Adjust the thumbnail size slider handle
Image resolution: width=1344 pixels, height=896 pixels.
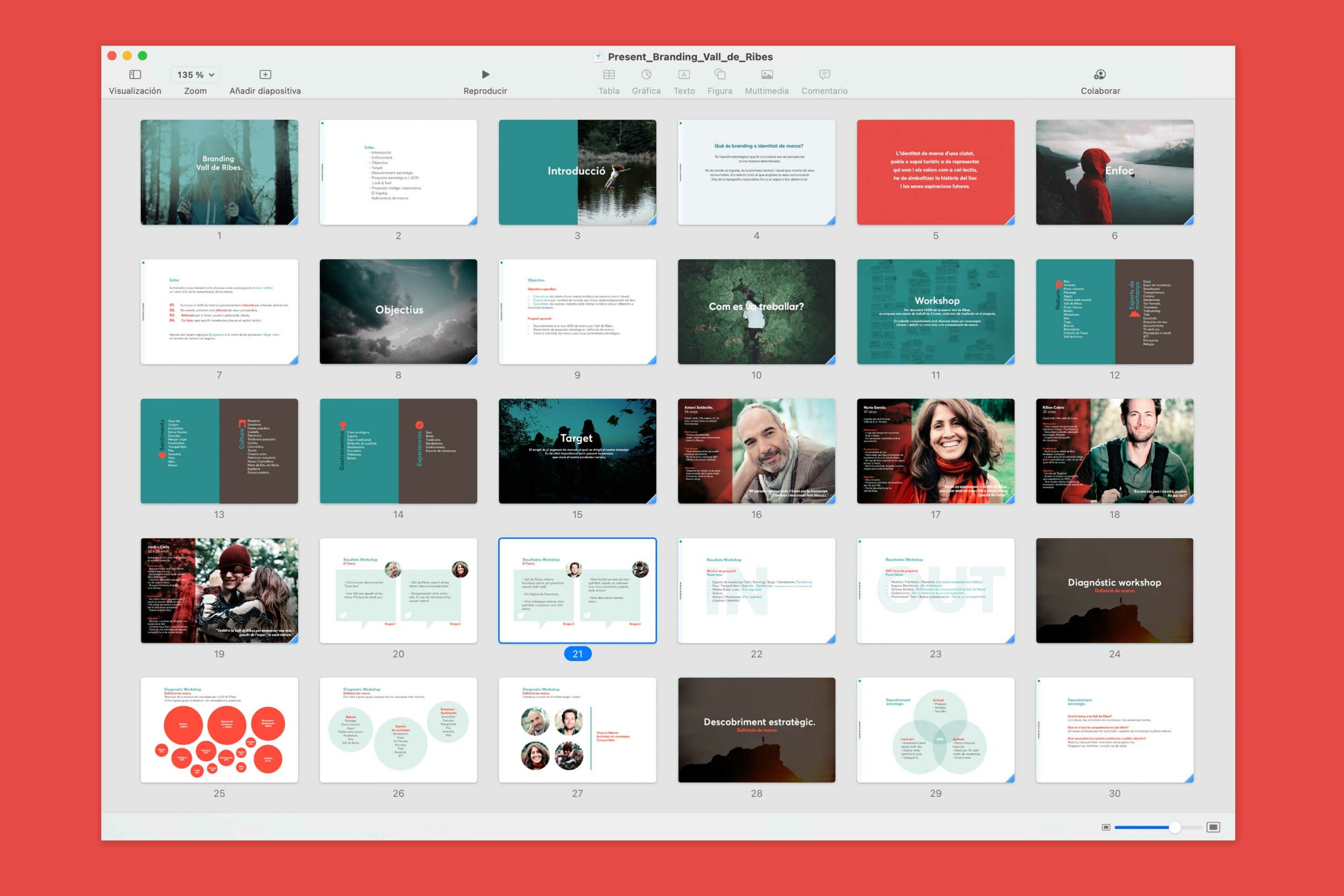[1174, 827]
